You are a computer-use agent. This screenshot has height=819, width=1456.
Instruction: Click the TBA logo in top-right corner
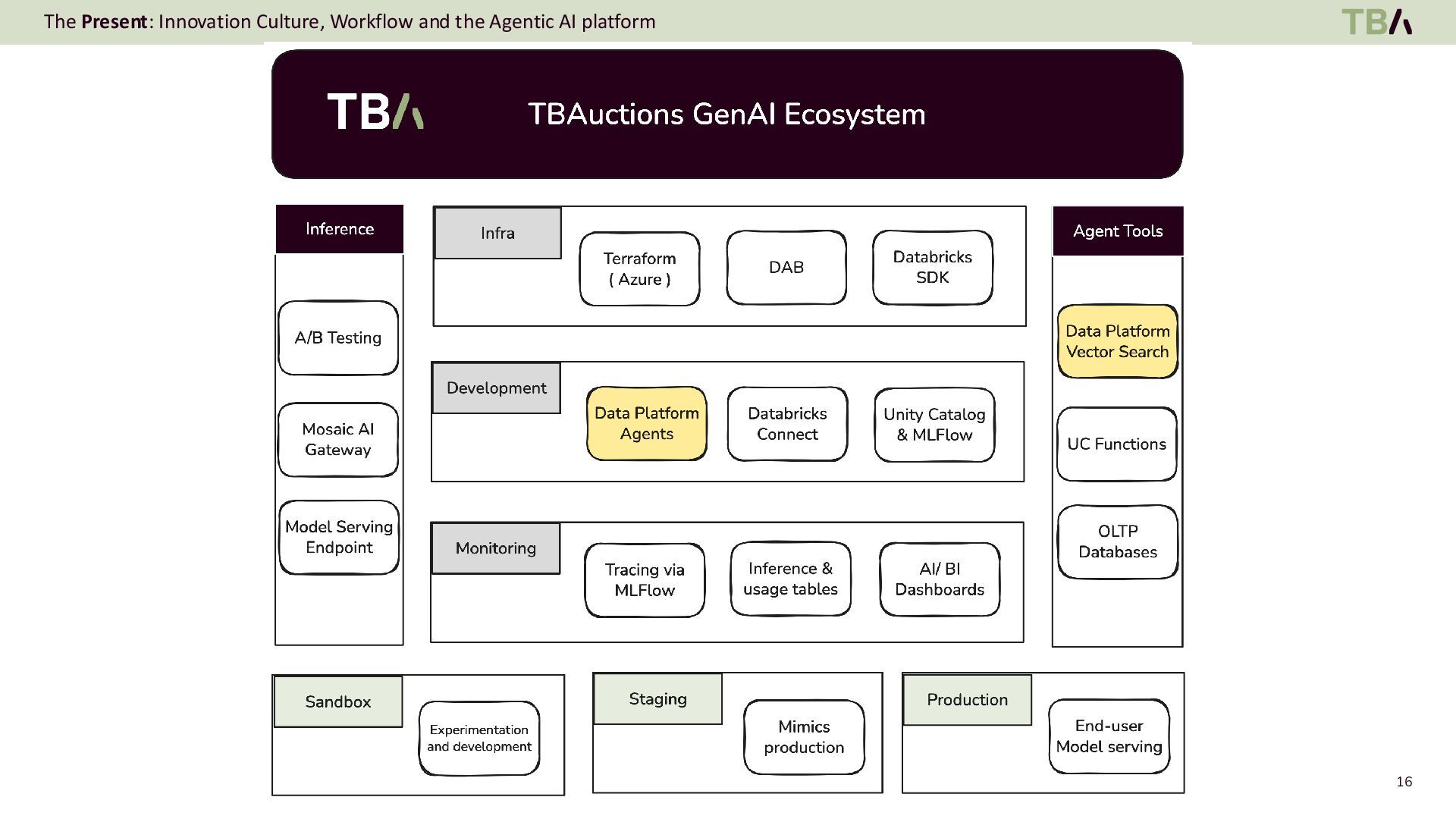[x=1376, y=21]
